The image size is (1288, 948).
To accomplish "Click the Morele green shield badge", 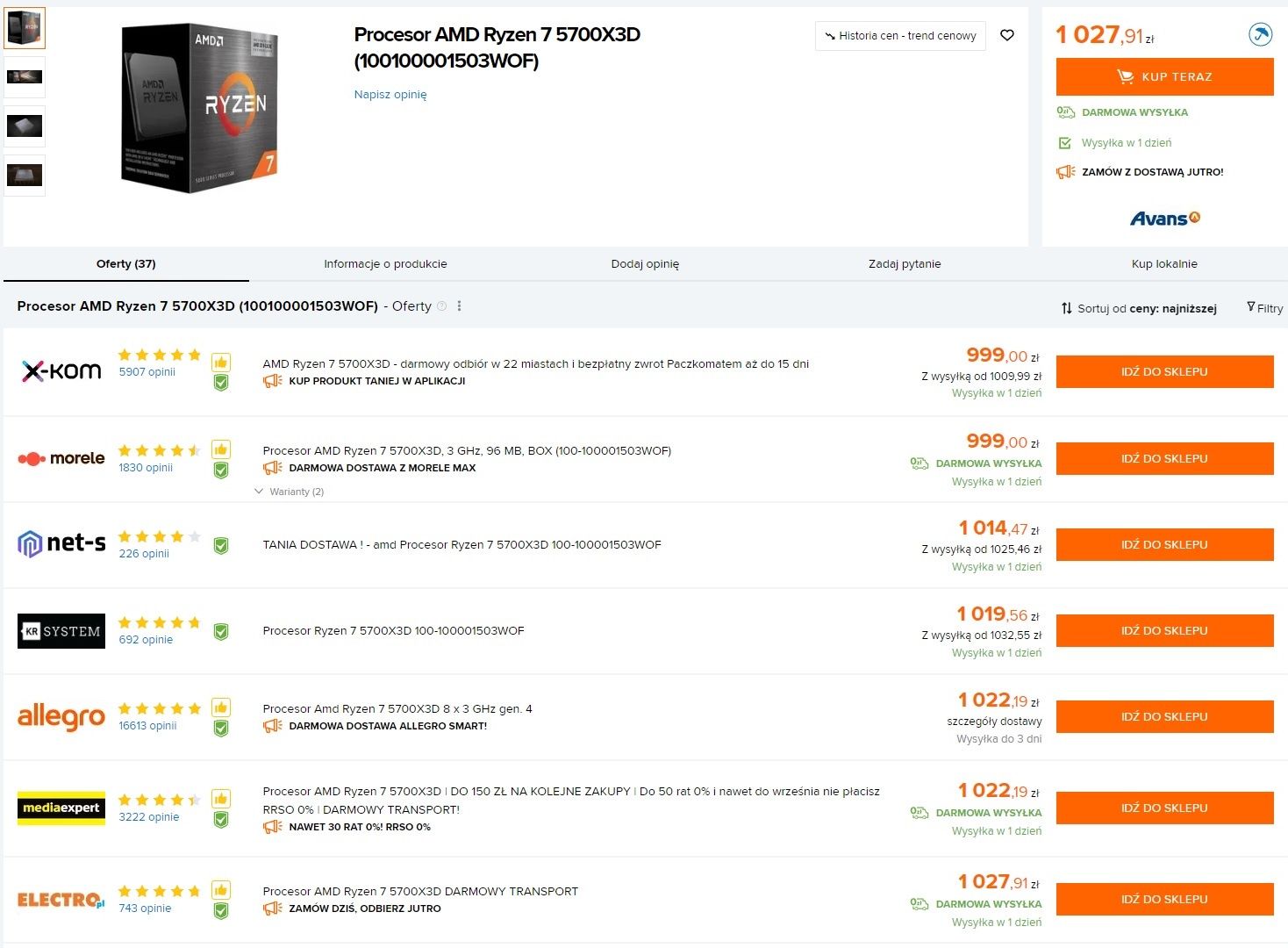I will pos(221,470).
